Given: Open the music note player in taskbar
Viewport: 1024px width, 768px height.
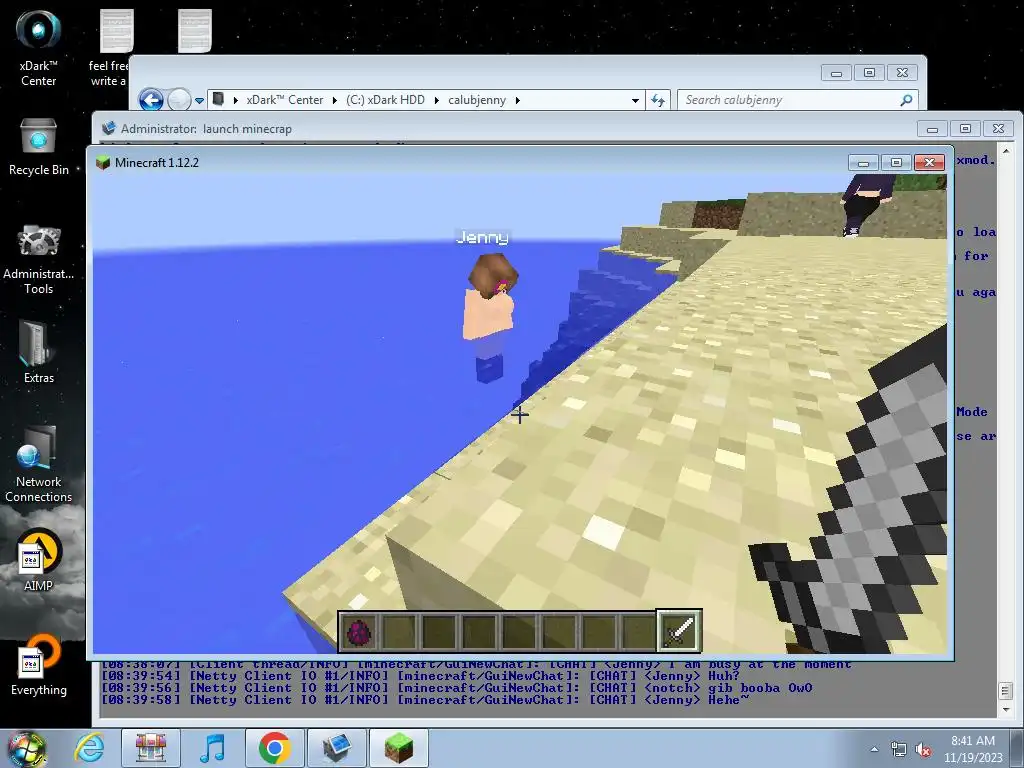Looking at the screenshot, I should tap(212, 748).
